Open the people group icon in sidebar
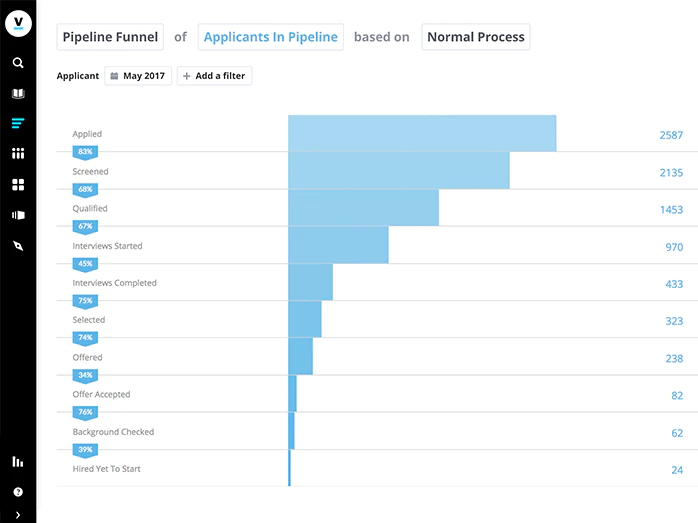 click(x=18, y=154)
